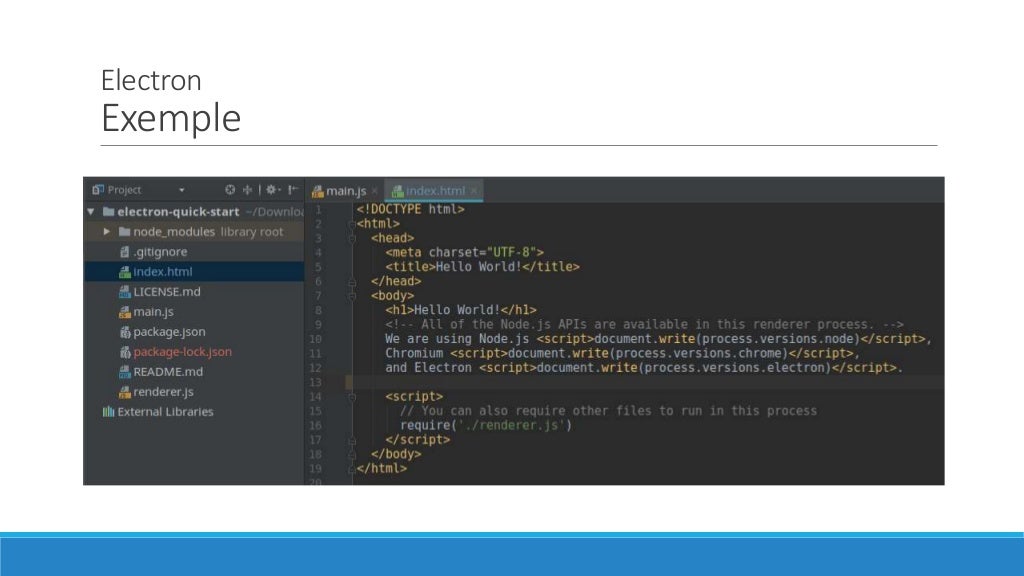
Task: Click the collapse all icon in Project panel
Action: [x=248, y=189]
